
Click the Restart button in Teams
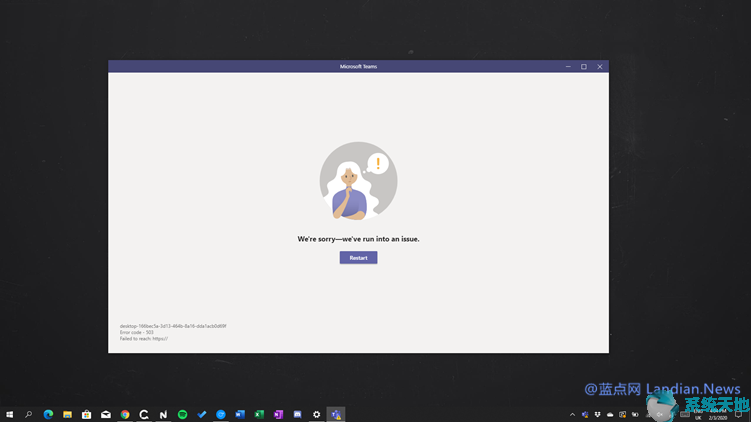358,258
